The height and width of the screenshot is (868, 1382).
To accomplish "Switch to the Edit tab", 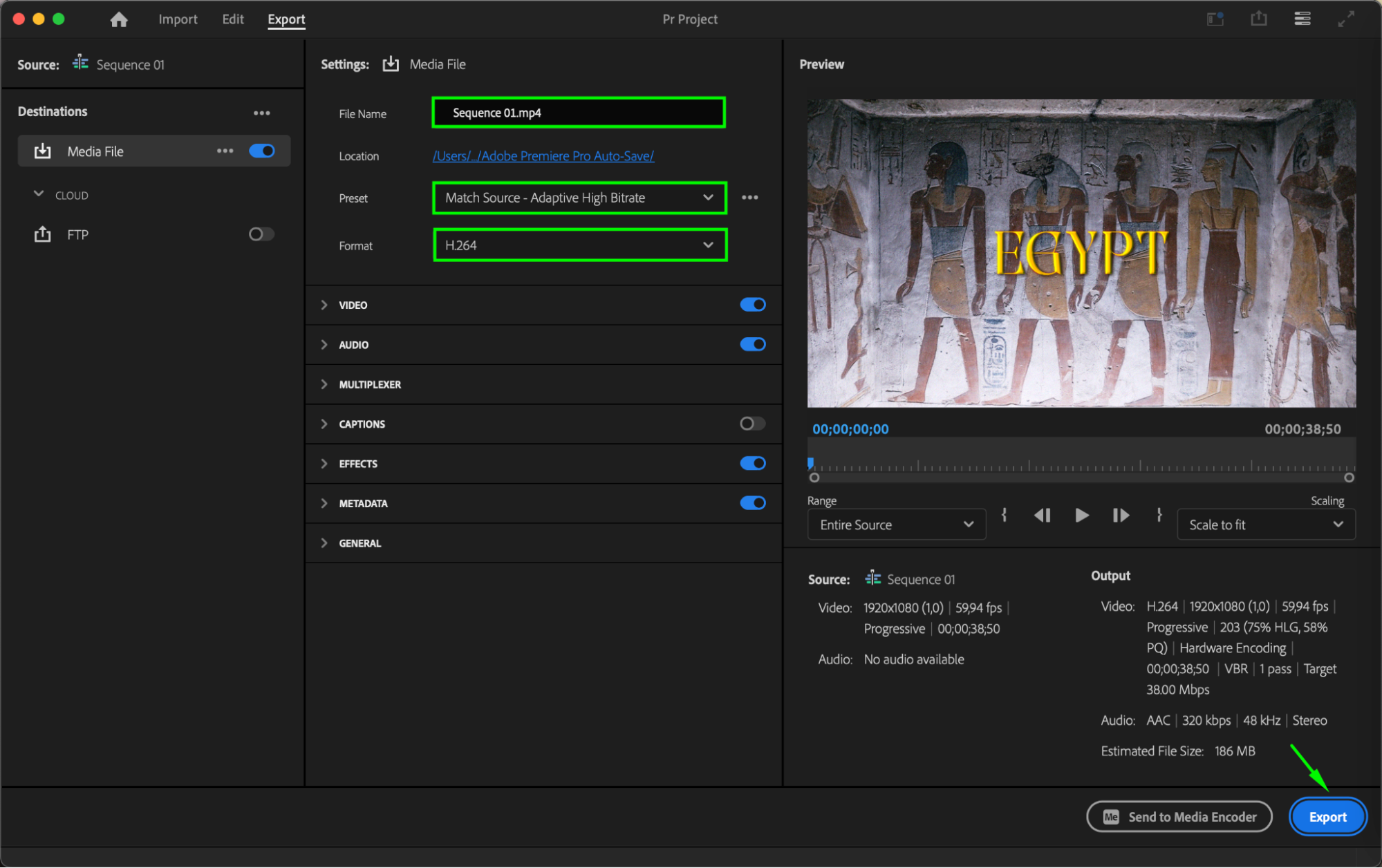I will coord(232,19).
